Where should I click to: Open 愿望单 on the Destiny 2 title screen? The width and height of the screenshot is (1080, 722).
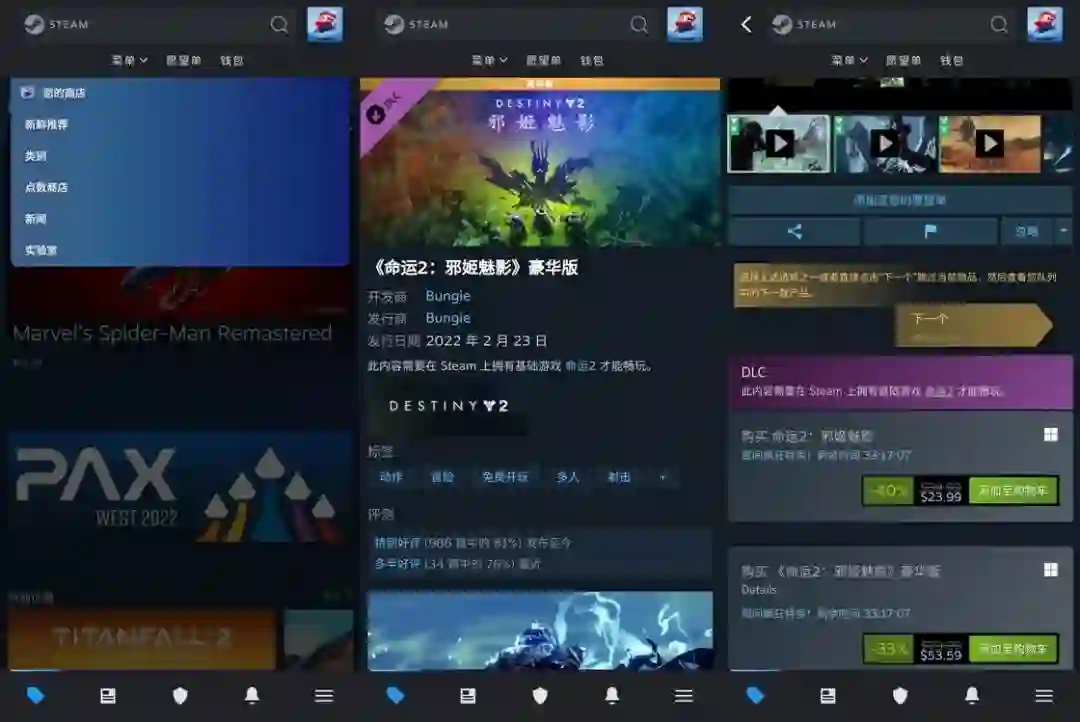543,61
